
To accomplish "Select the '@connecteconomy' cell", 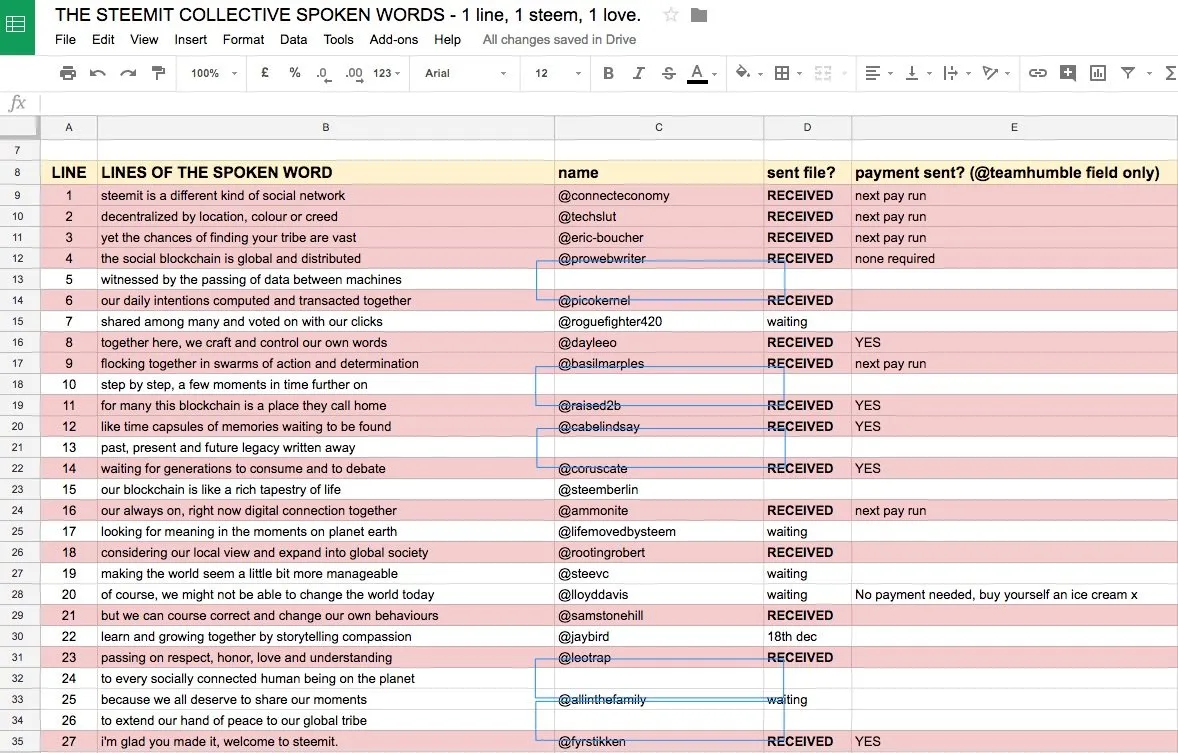I will 658,195.
